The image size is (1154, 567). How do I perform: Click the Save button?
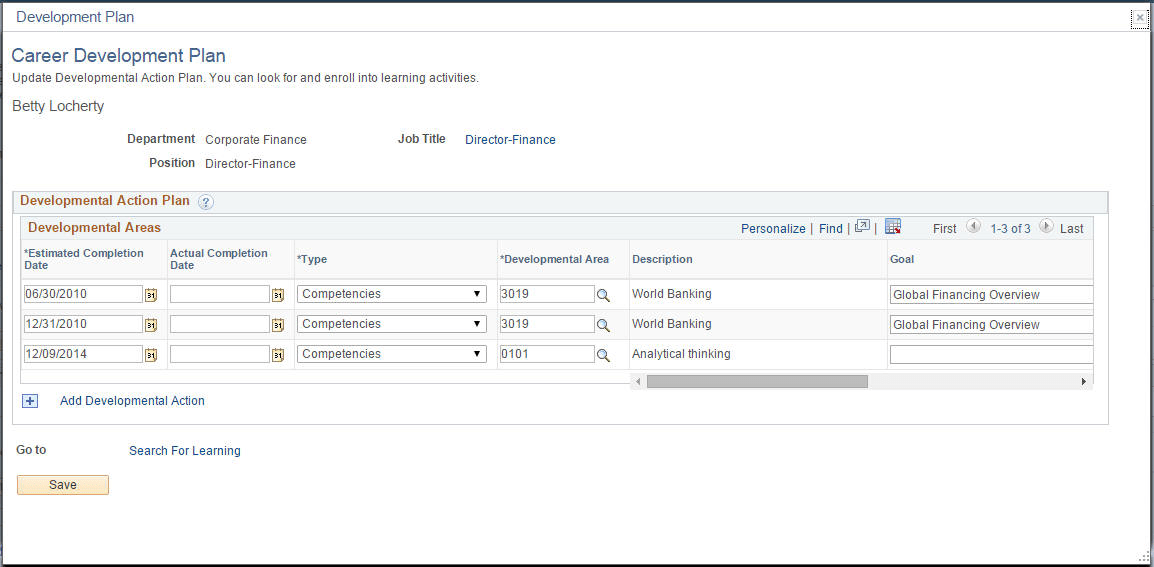coord(63,485)
